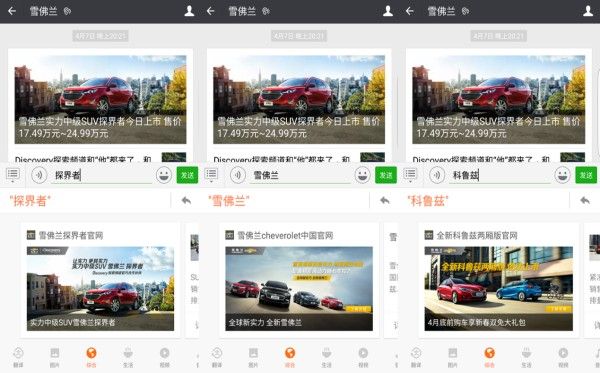
Task: Open the SUV launch article in the 探界者 panel
Action: coord(100,99)
